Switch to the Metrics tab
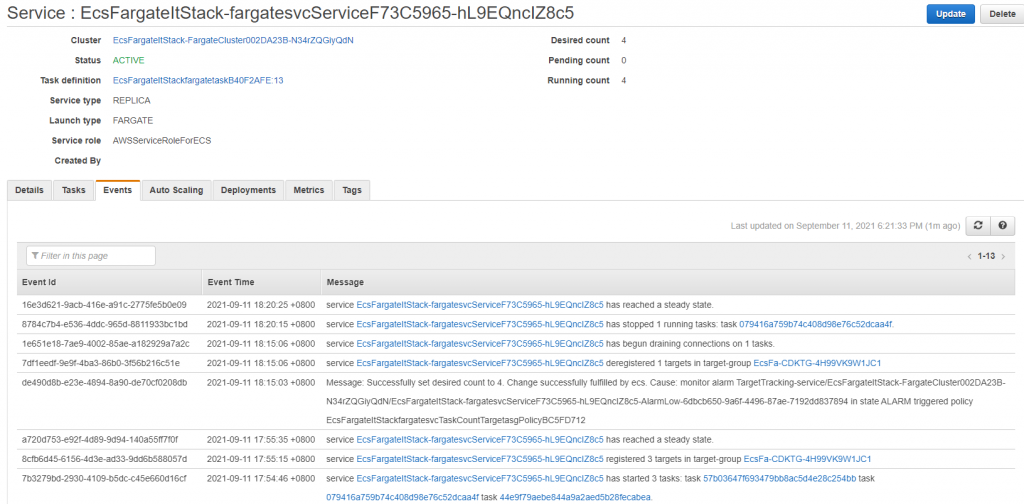 click(x=309, y=190)
